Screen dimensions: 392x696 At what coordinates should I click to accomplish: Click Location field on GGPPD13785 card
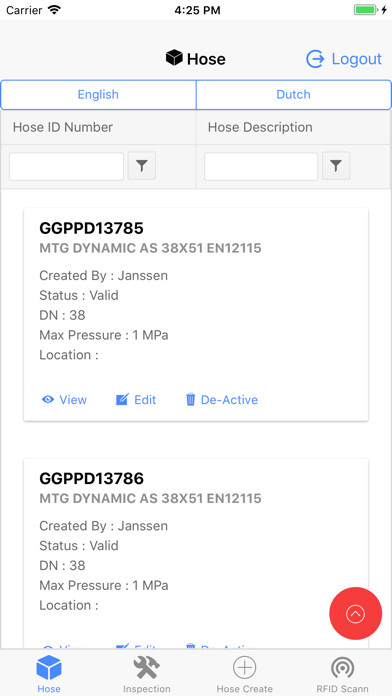coord(69,355)
